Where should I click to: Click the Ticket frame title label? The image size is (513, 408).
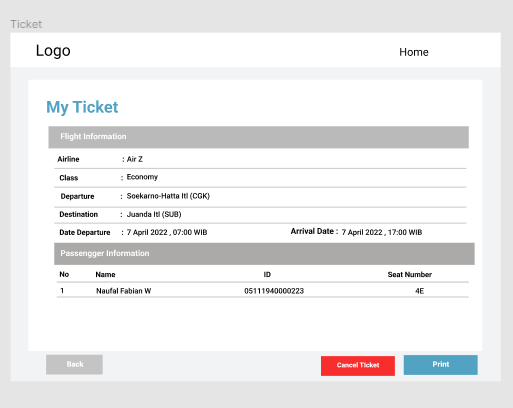(26, 24)
